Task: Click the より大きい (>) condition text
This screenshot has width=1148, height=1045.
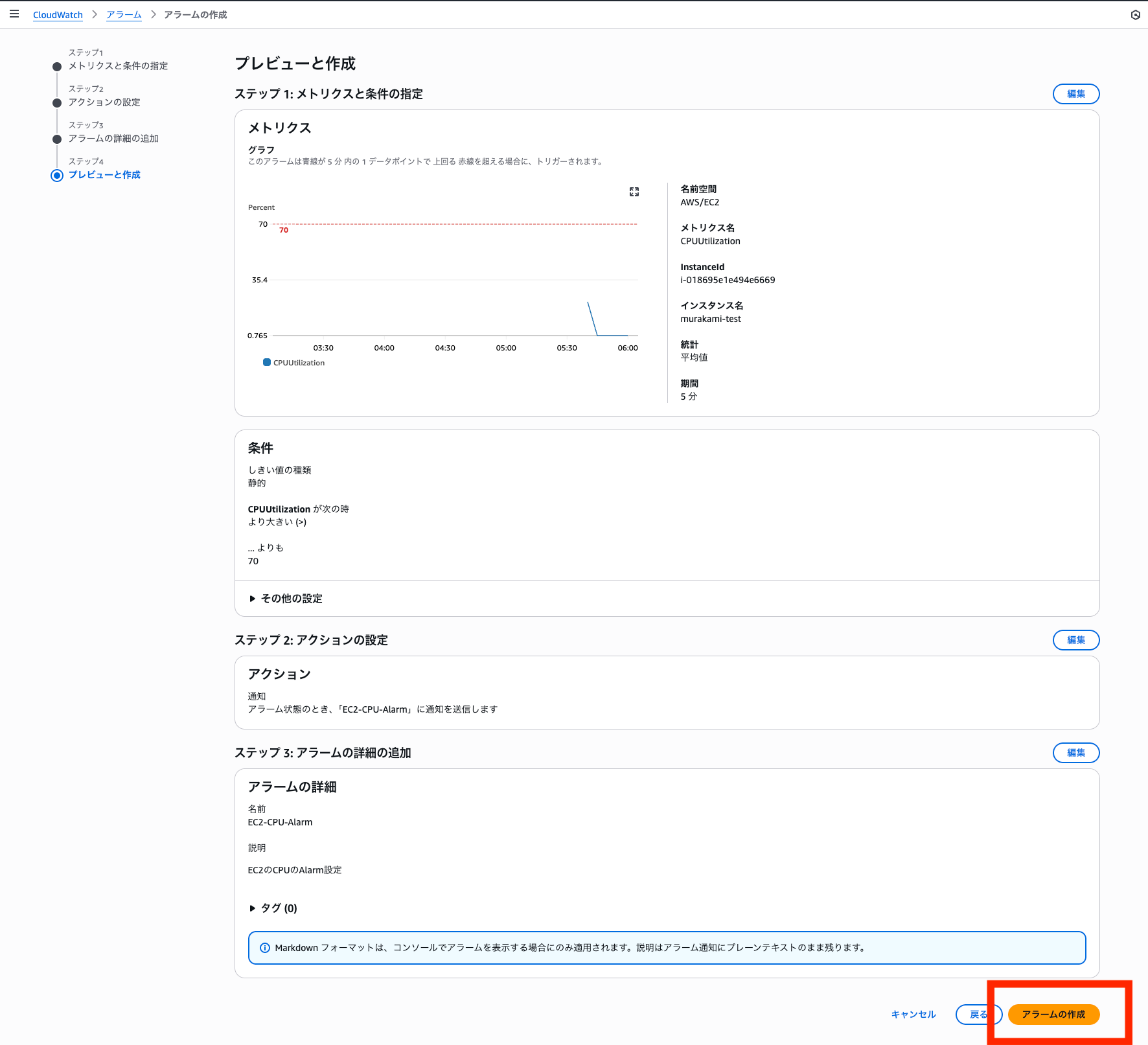Action: point(277,522)
